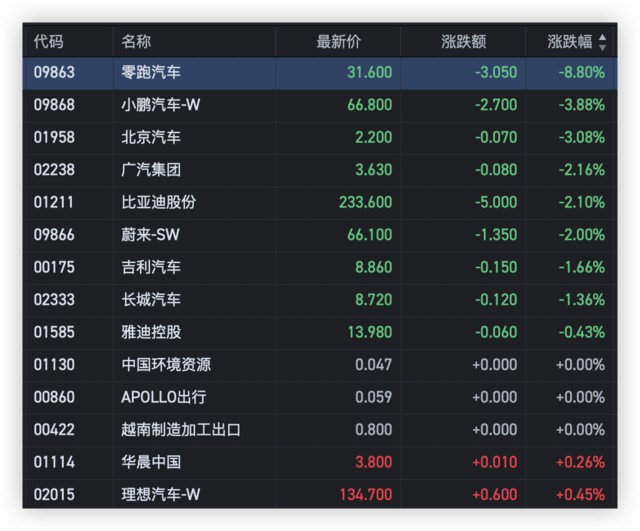This screenshot has height=531, width=640.
Task: Open 比亚迪股份 stock details
Action: tap(159, 202)
